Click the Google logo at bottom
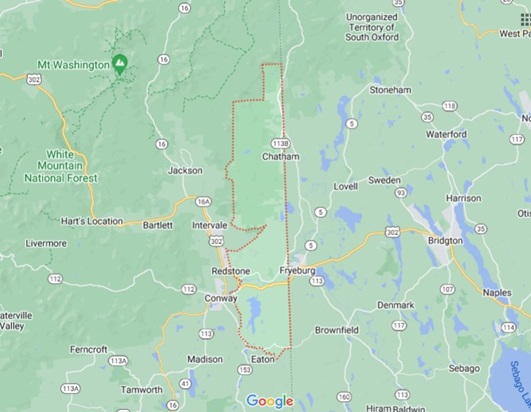531x412 pixels. pyautogui.click(x=270, y=402)
